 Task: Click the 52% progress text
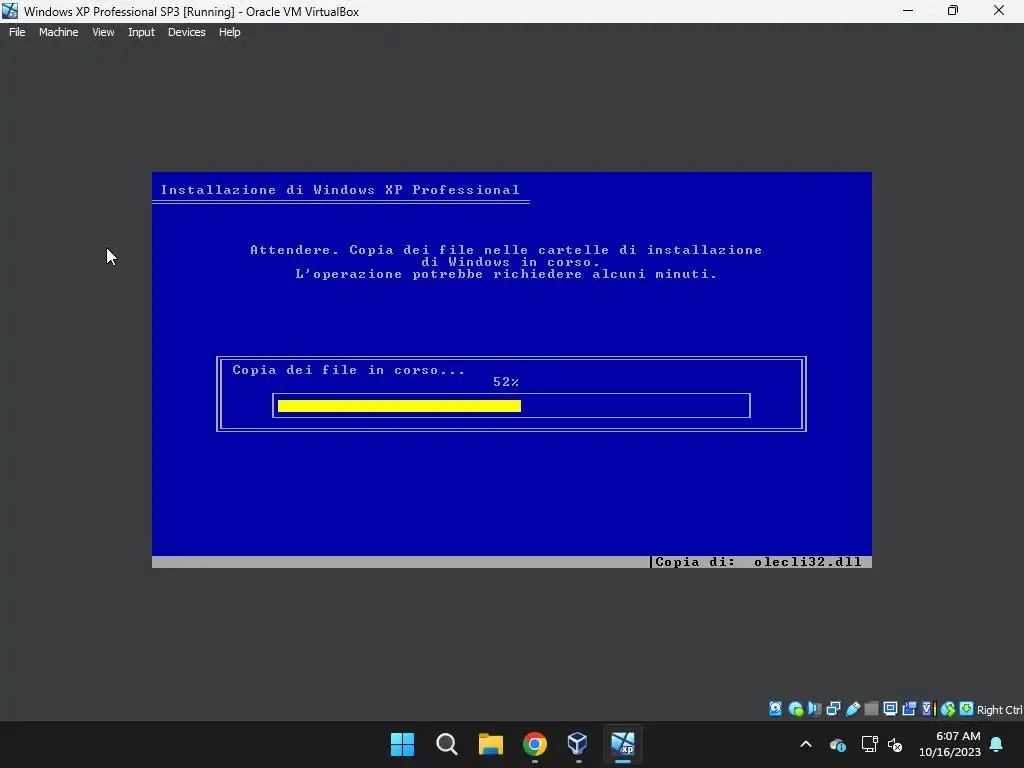tap(505, 382)
